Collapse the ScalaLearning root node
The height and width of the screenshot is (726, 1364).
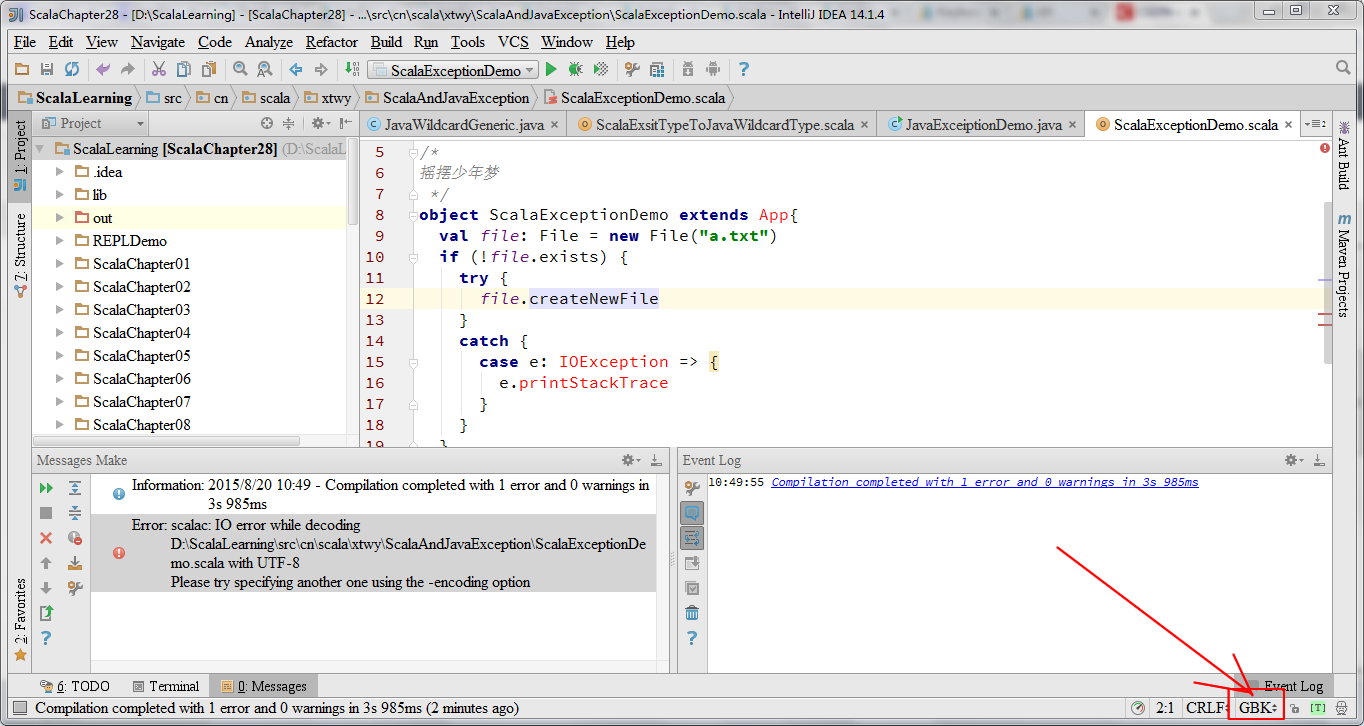(40, 149)
